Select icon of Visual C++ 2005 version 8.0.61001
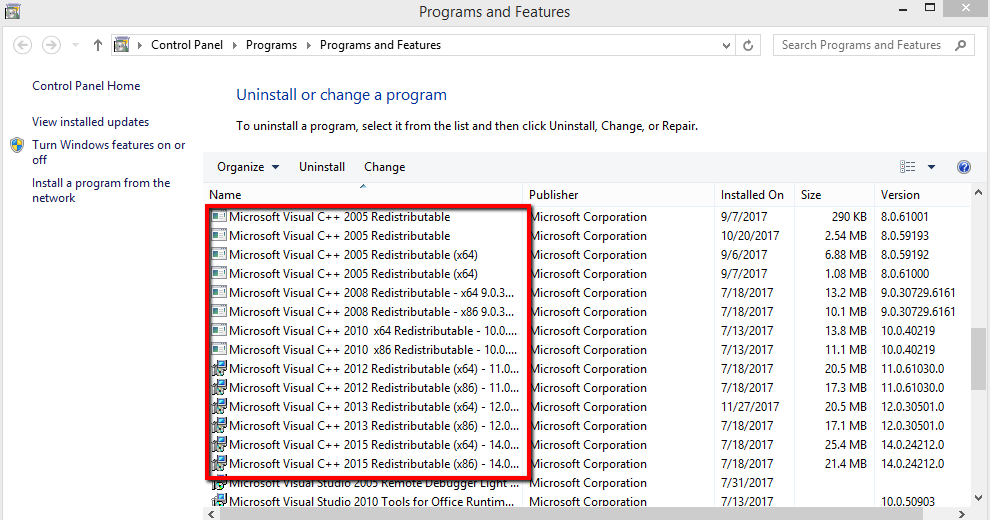990x520 pixels. 218,216
